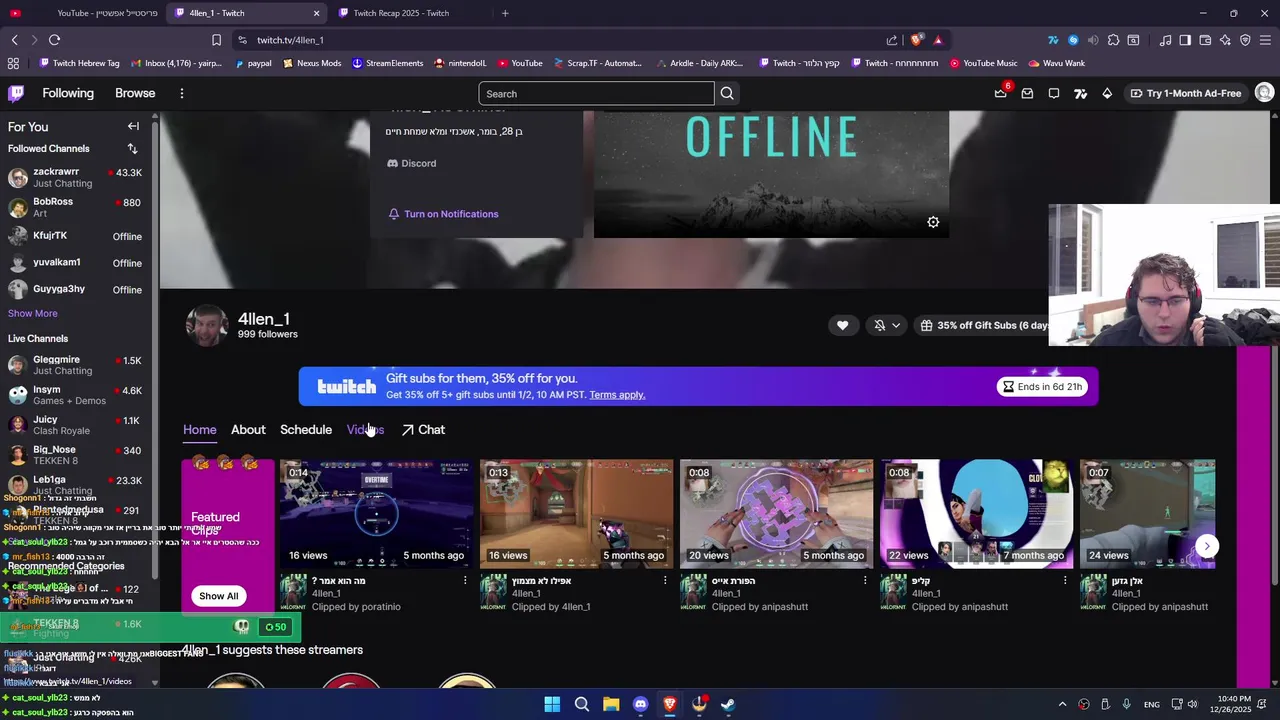Viewport: 1280px width, 720px height.
Task: Open the Terms apply link
Action: (617, 395)
